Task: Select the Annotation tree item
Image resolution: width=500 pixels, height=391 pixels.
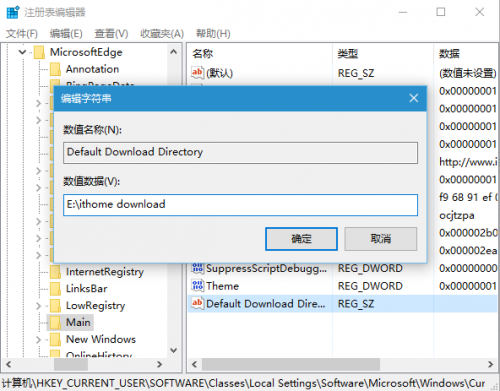Action: coord(92,69)
